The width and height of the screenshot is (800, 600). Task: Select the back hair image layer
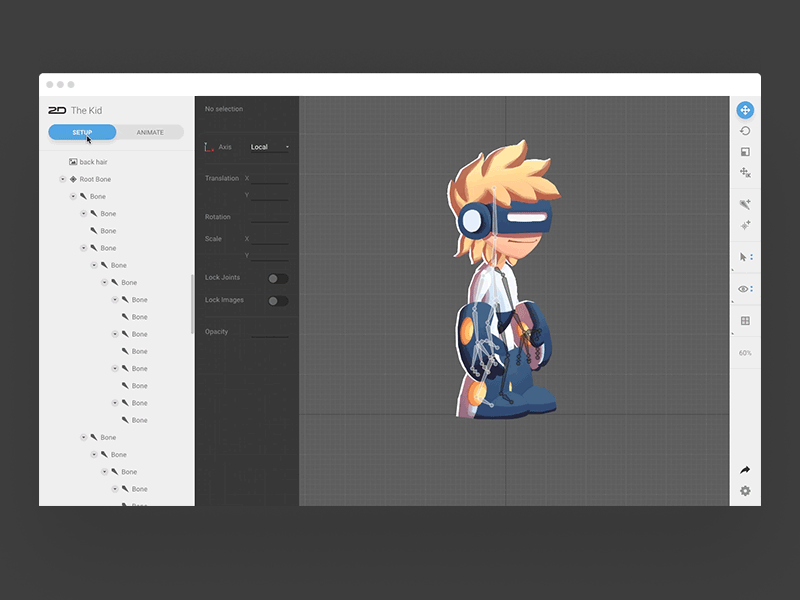pyautogui.click(x=93, y=162)
